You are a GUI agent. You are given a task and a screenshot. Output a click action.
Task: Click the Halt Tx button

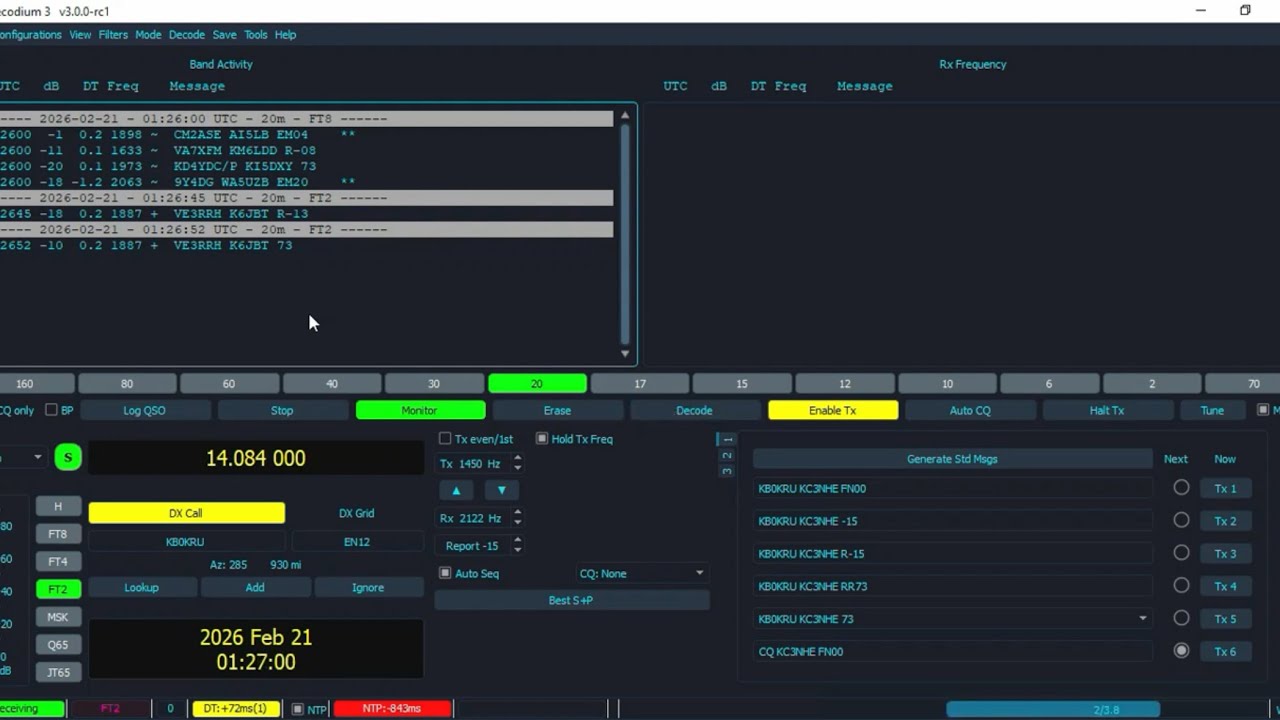(x=1107, y=410)
